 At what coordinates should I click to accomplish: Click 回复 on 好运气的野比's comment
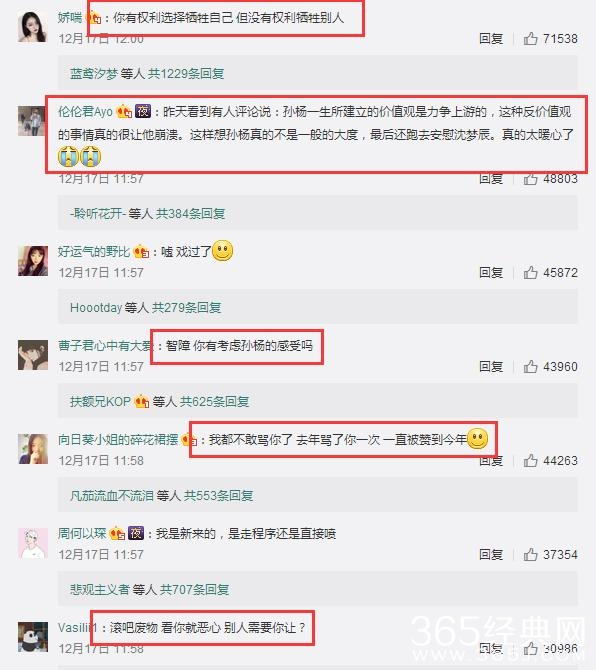(x=491, y=272)
